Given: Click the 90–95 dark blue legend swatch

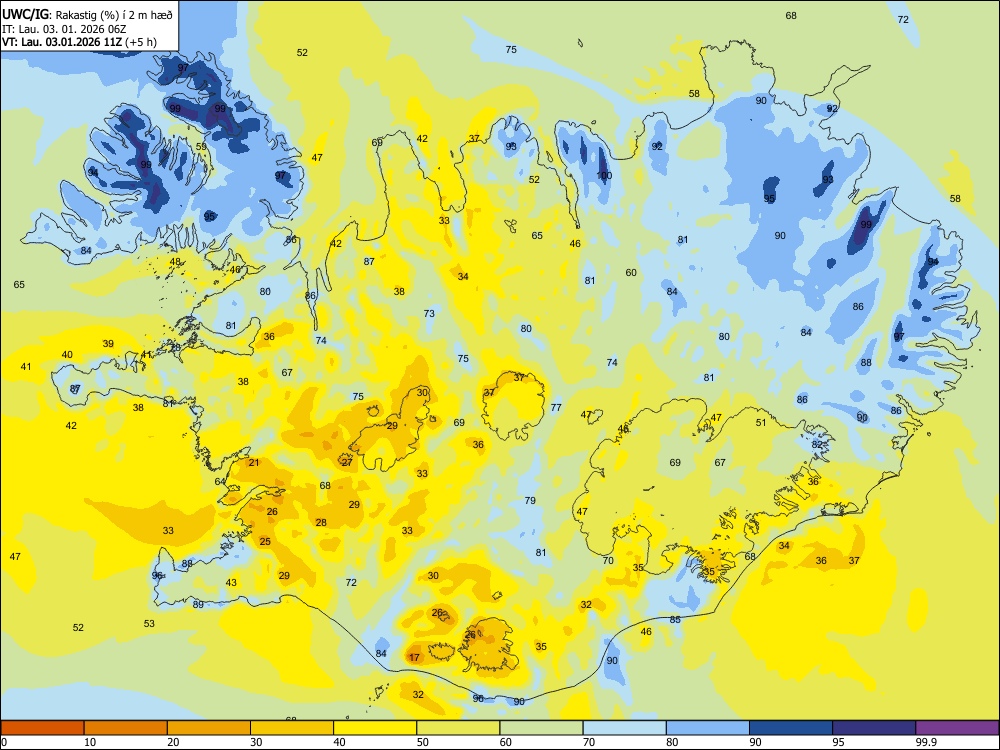Looking at the screenshot, I should [x=791, y=728].
